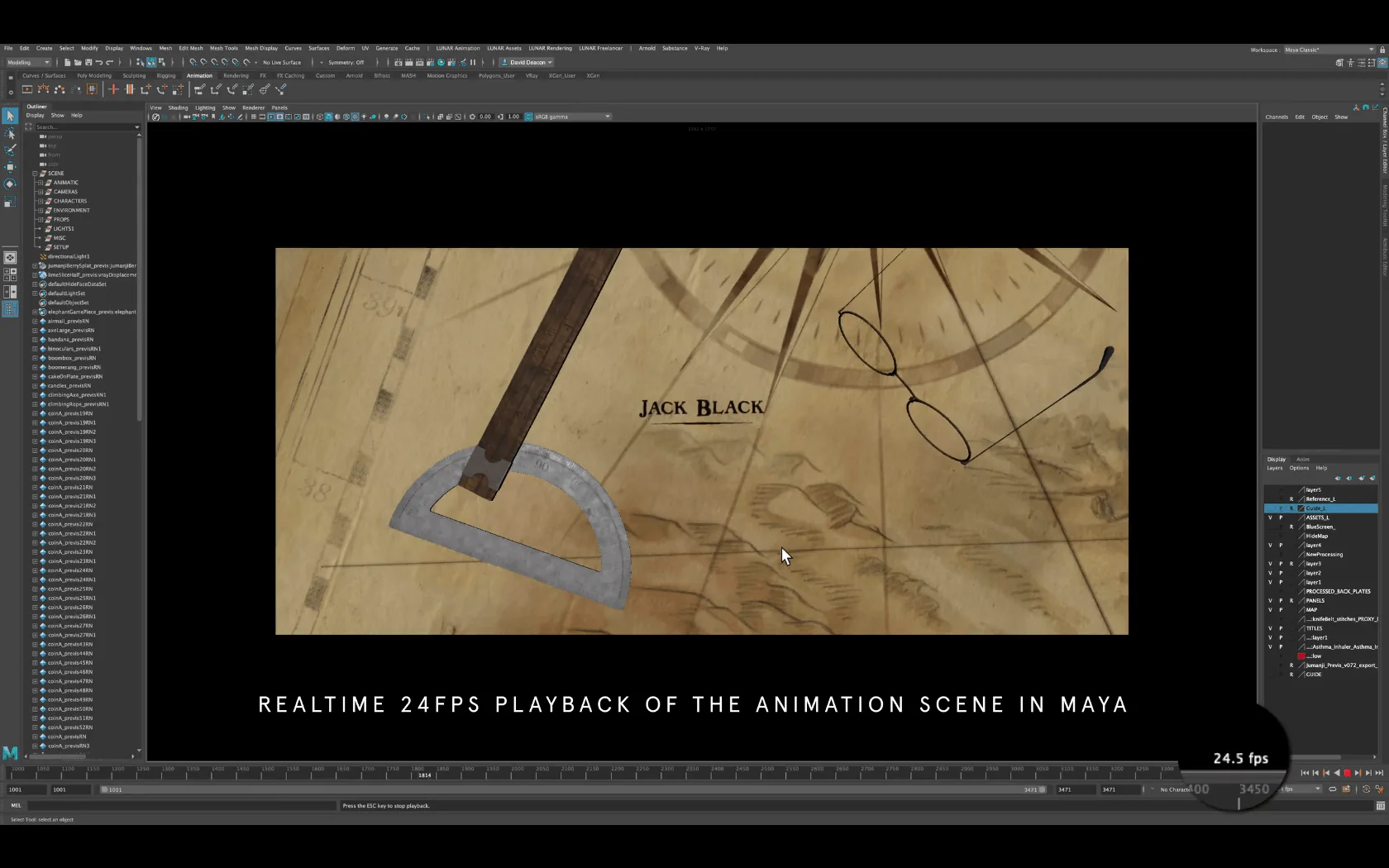This screenshot has width=1389, height=868.
Task: Go to start of playback range
Action: (1305, 773)
